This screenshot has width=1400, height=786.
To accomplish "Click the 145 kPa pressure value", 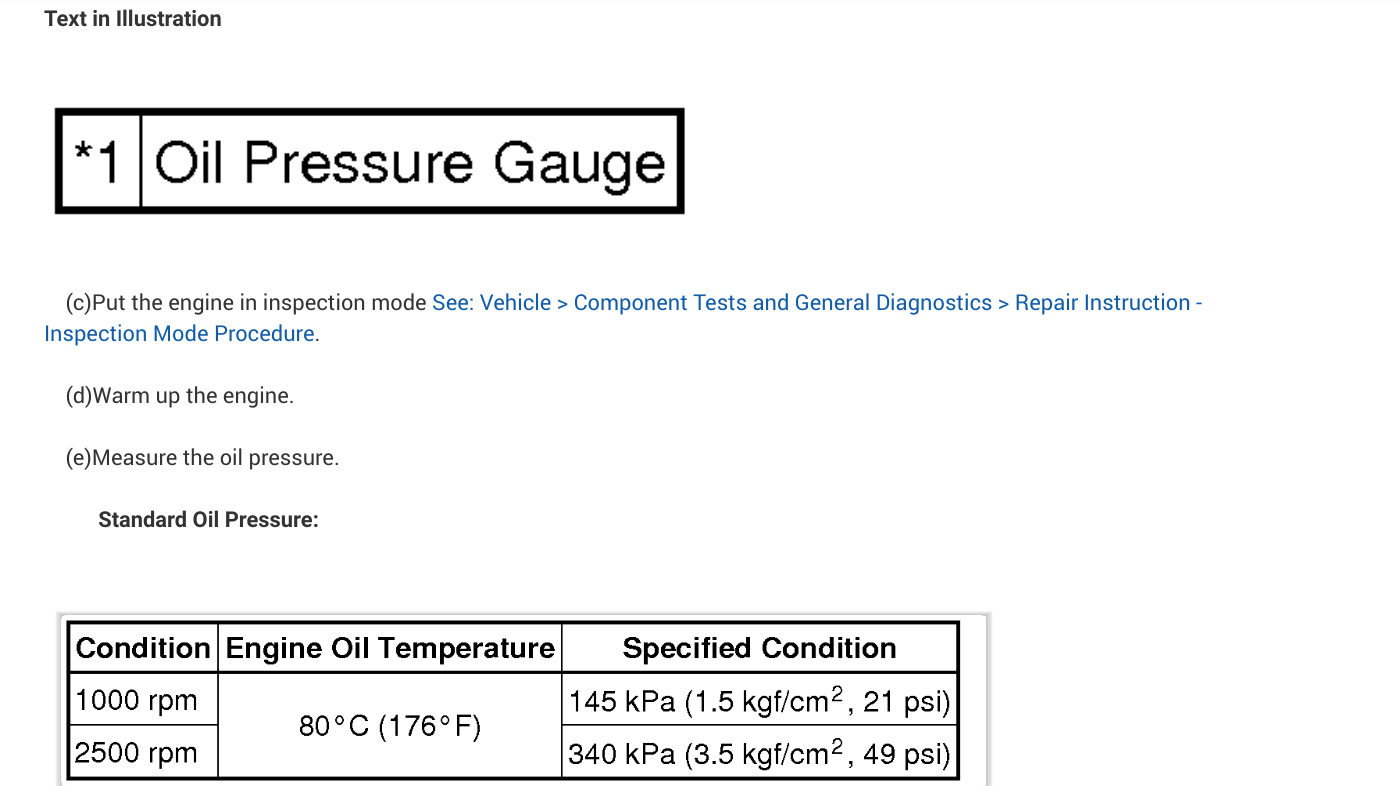I will (622, 702).
